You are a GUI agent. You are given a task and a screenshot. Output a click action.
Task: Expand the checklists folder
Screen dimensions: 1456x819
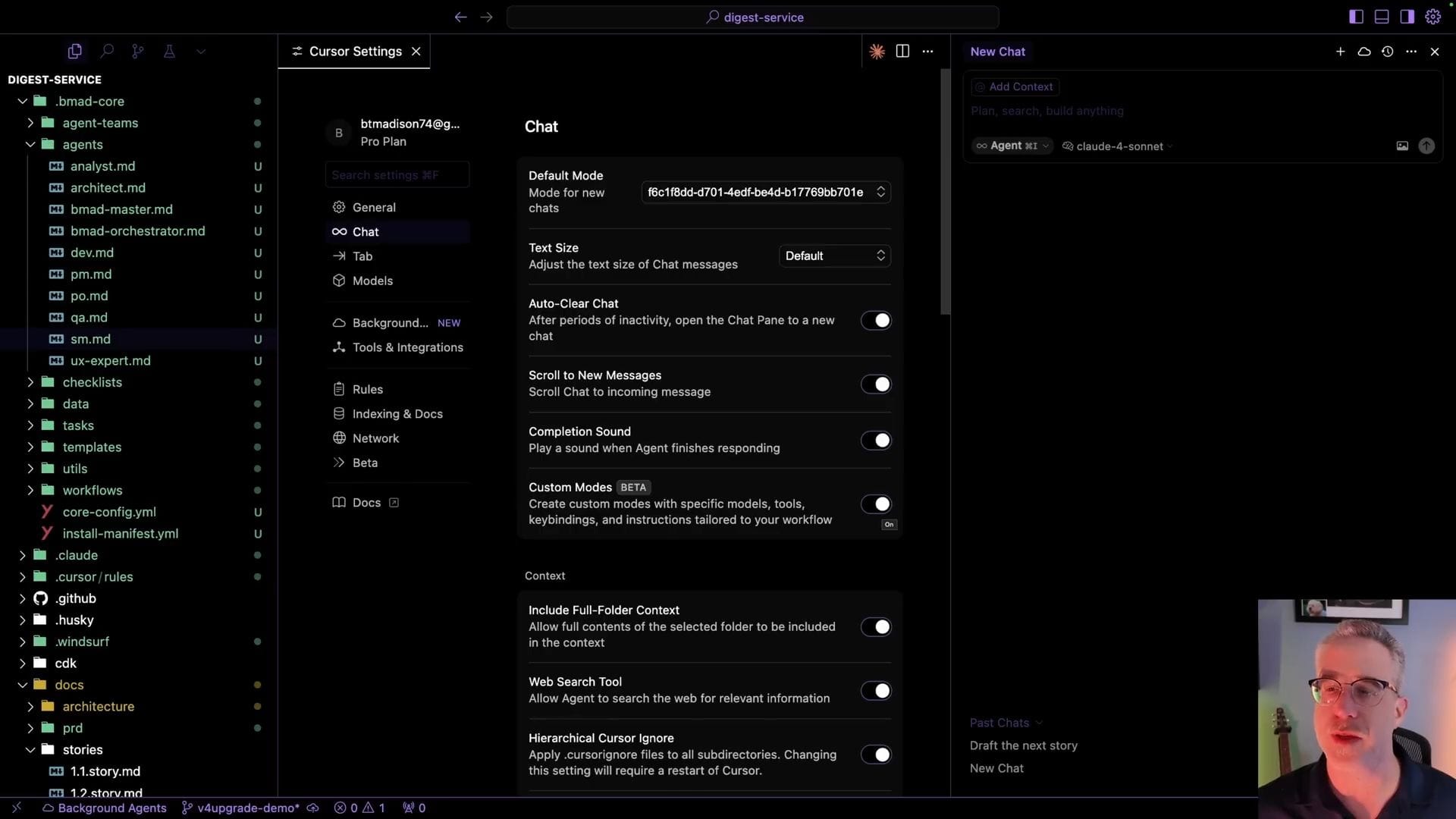[92, 382]
